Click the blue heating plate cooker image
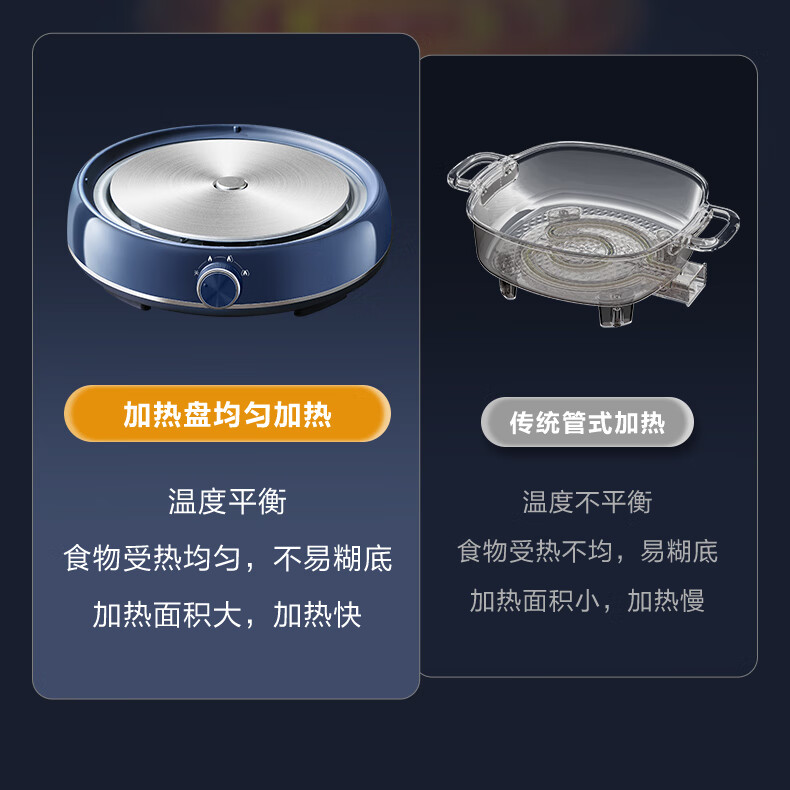The image size is (790, 790). click(229, 220)
